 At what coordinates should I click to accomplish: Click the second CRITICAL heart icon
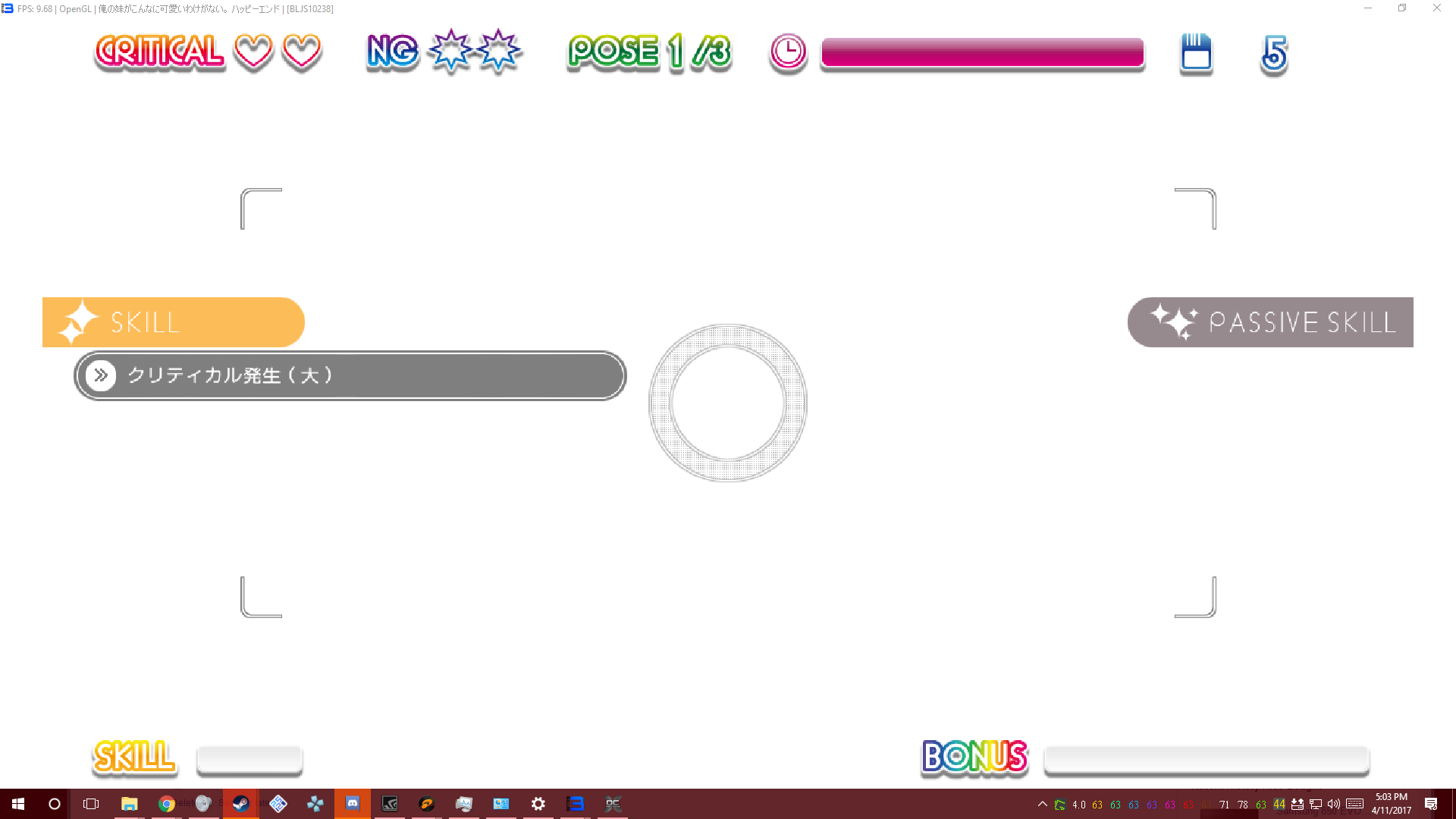click(302, 52)
